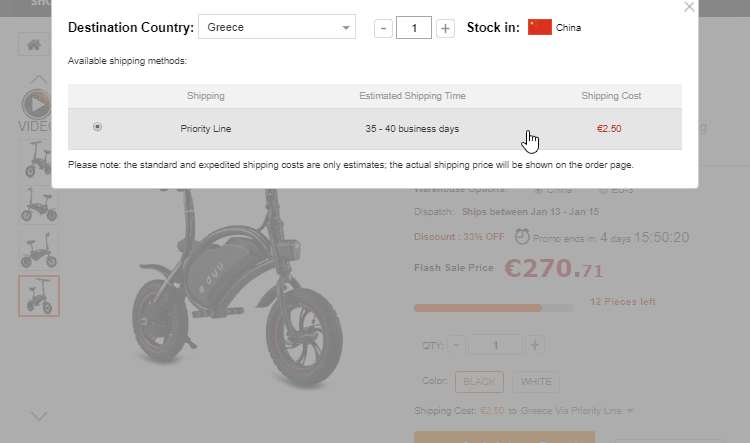Select the China warehouse radio option
This screenshot has width=750, height=443.
pyautogui.click(x=539, y=189)
